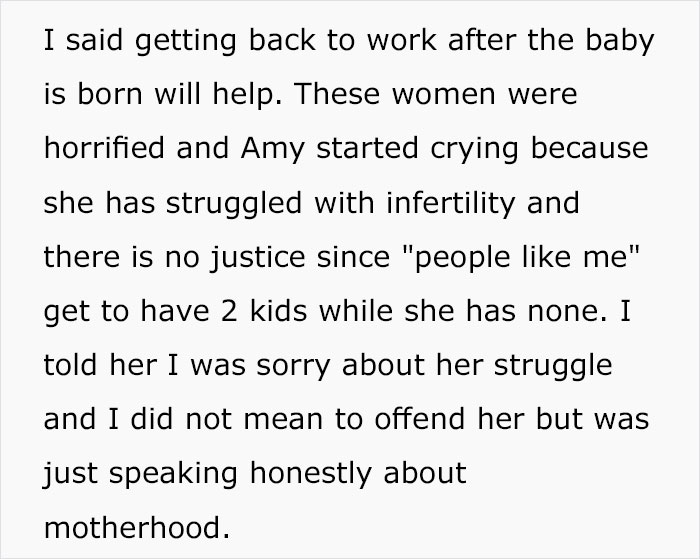The width and height of the screenshot is (700, 559).
Task: Click on the word "born"
Action: tap(110, 94)
